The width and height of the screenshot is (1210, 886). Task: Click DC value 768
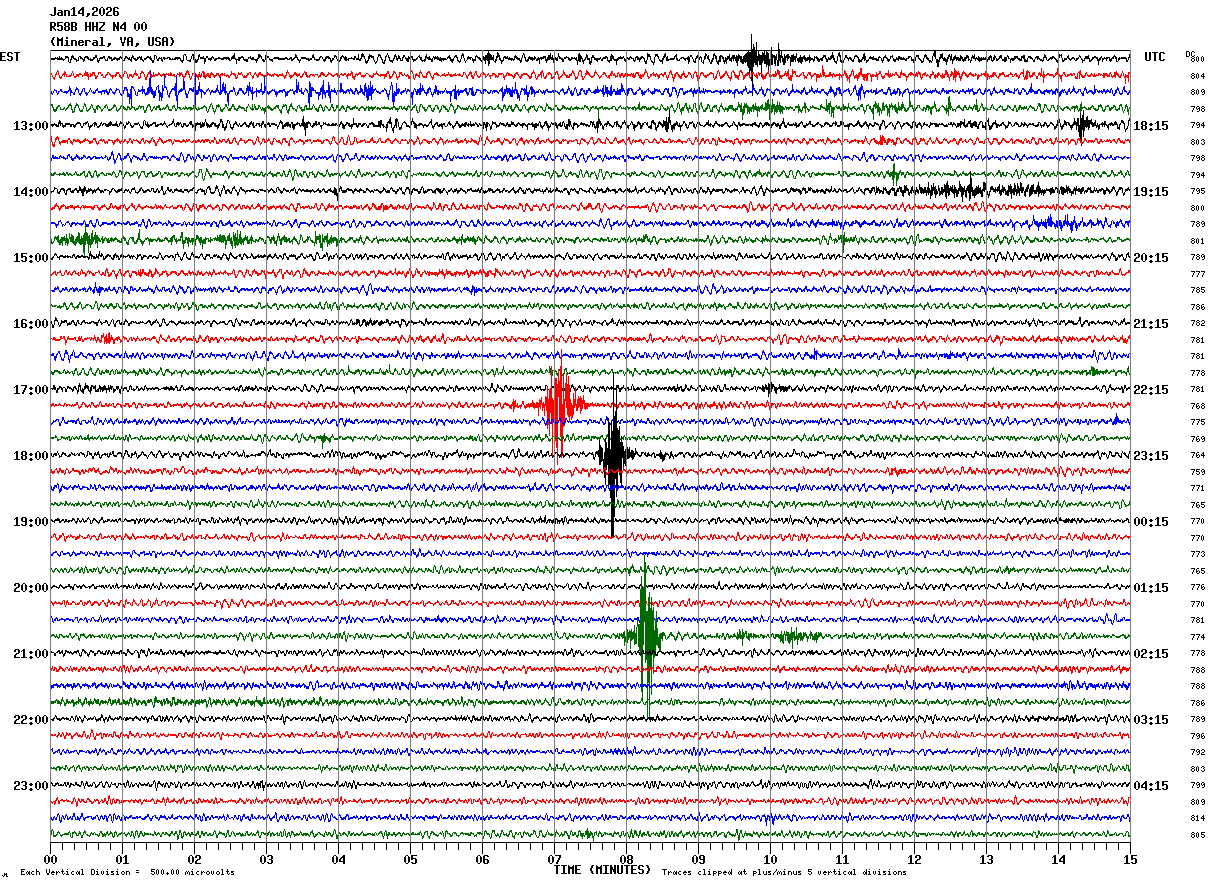(1197, 406)
